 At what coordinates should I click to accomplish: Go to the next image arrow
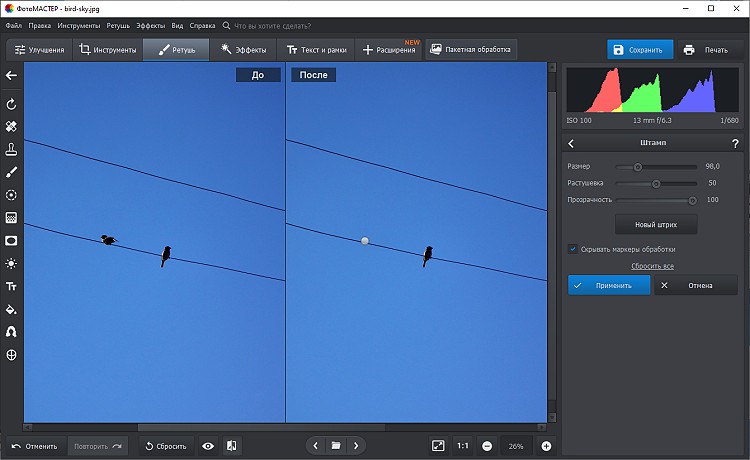[x=355, y=446]
